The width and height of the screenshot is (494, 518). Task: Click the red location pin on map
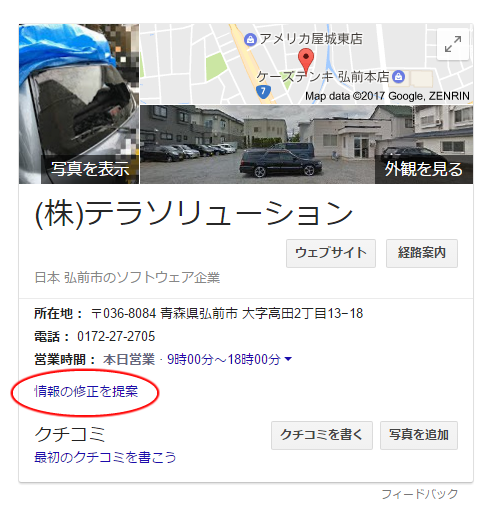coord(306,60)
